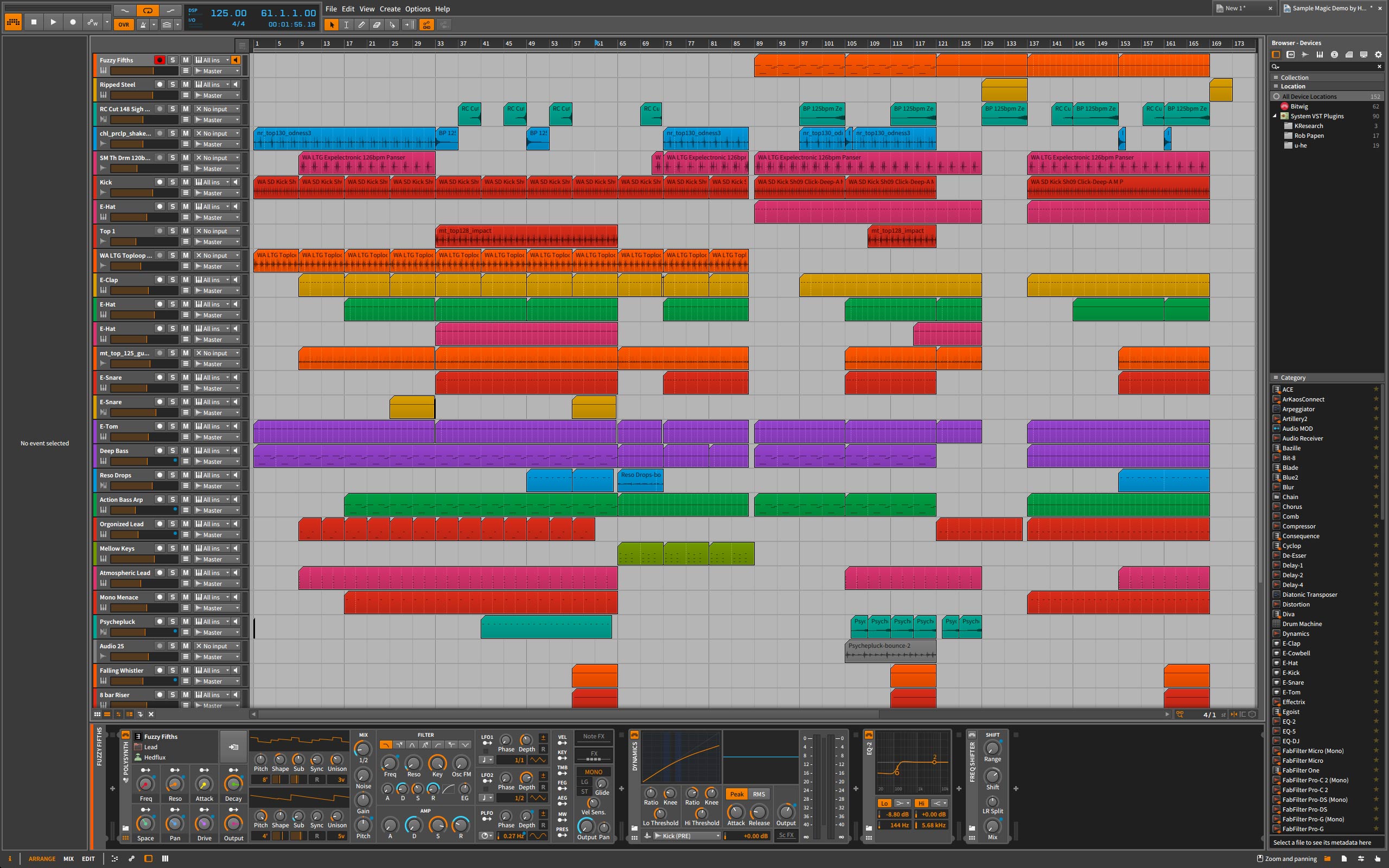Adjust the Ripped Steel volume fader
The width and height of the screenshot is (1389, 868).
(x=144, y=95)
